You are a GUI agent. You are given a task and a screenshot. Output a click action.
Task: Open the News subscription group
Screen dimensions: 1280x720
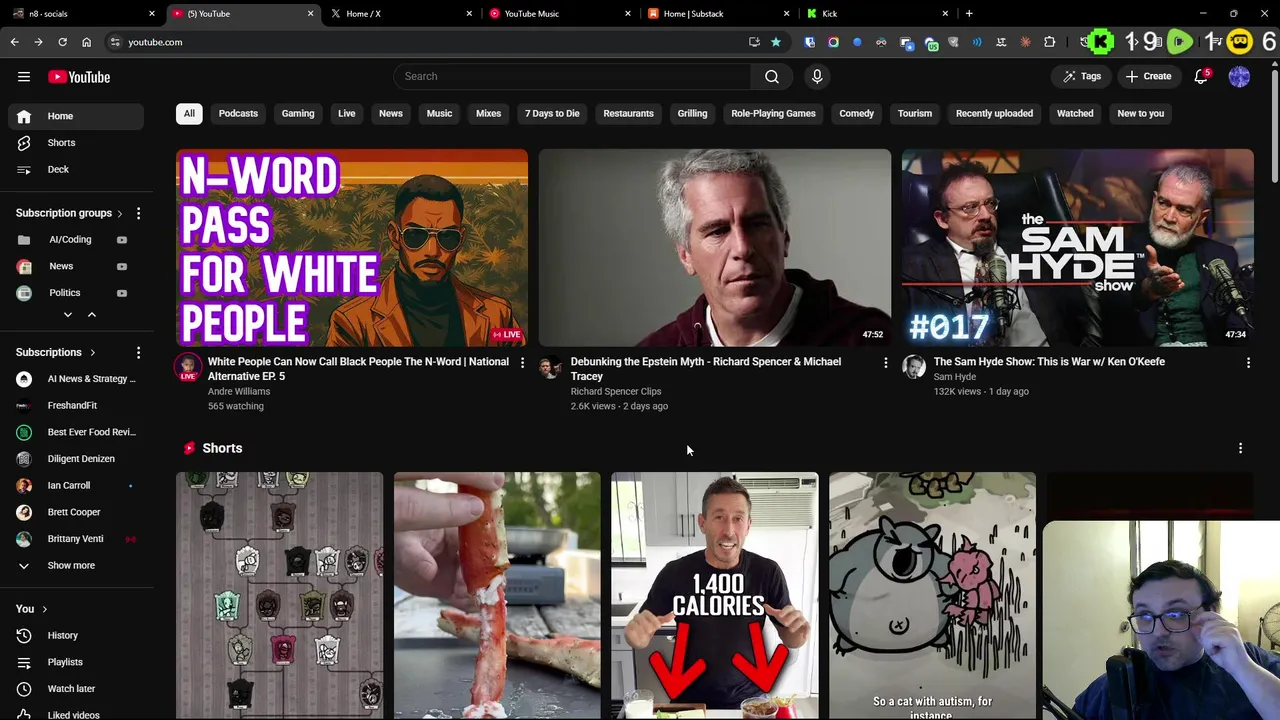pyautogui.click(x=61, y=266)
